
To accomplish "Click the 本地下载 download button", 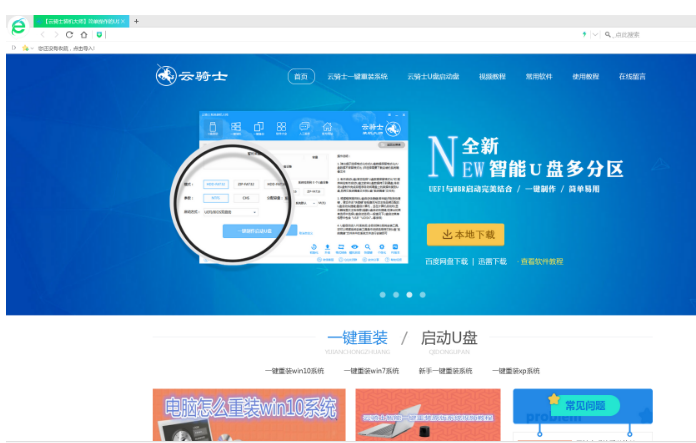I will tap(466, 234).
